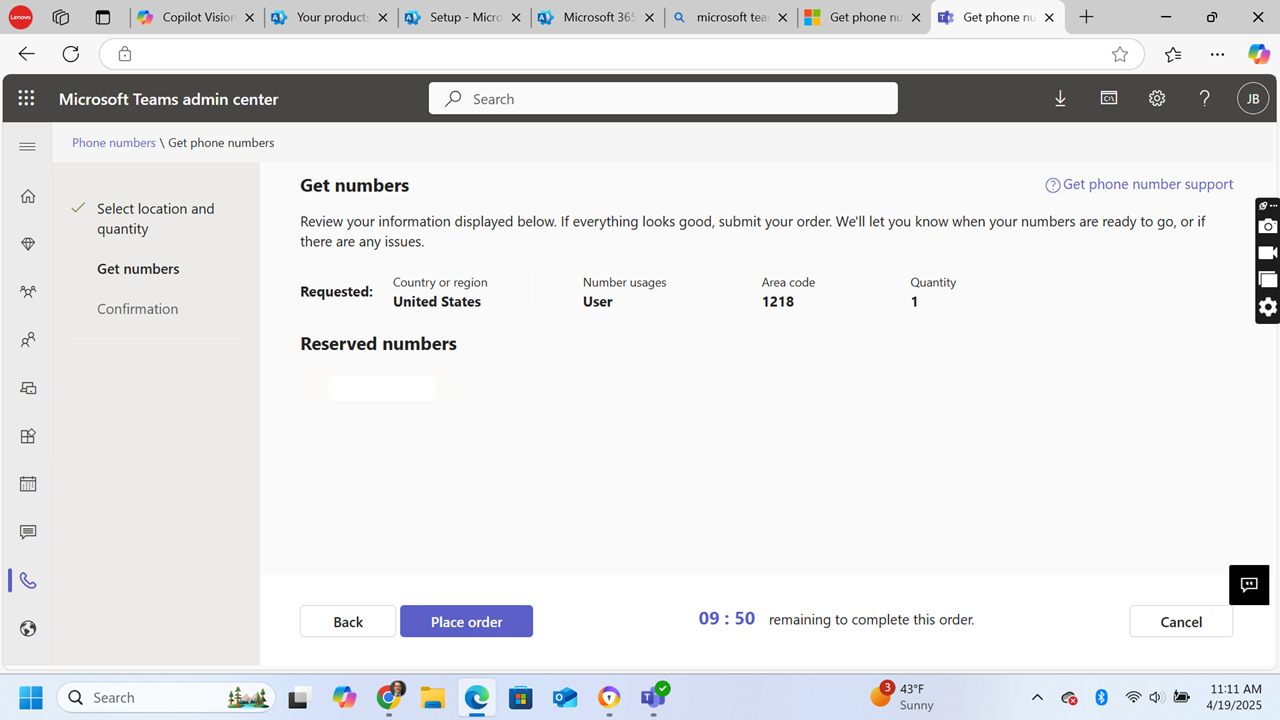This screenshot has width=1280, height=720.
Task: Click the United States country value
Action: tap(437, 301)
